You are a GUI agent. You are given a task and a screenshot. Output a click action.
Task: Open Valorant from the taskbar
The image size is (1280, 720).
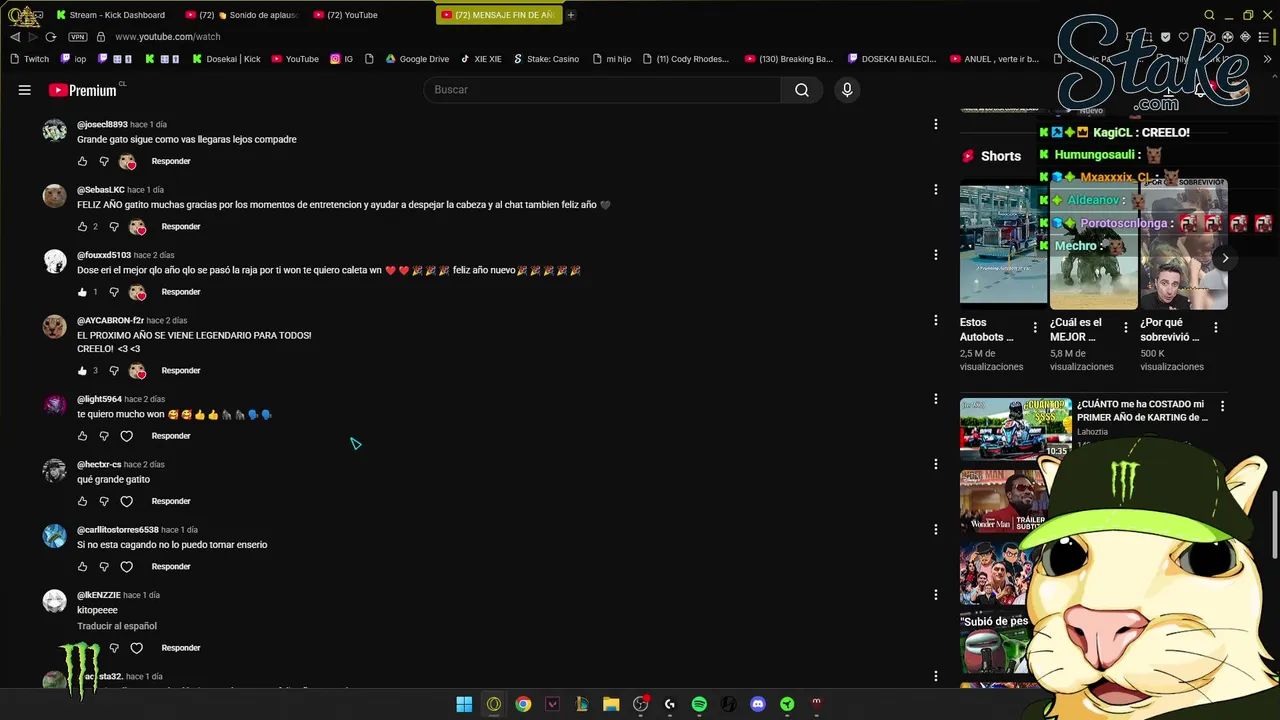[x=552, y=704]
